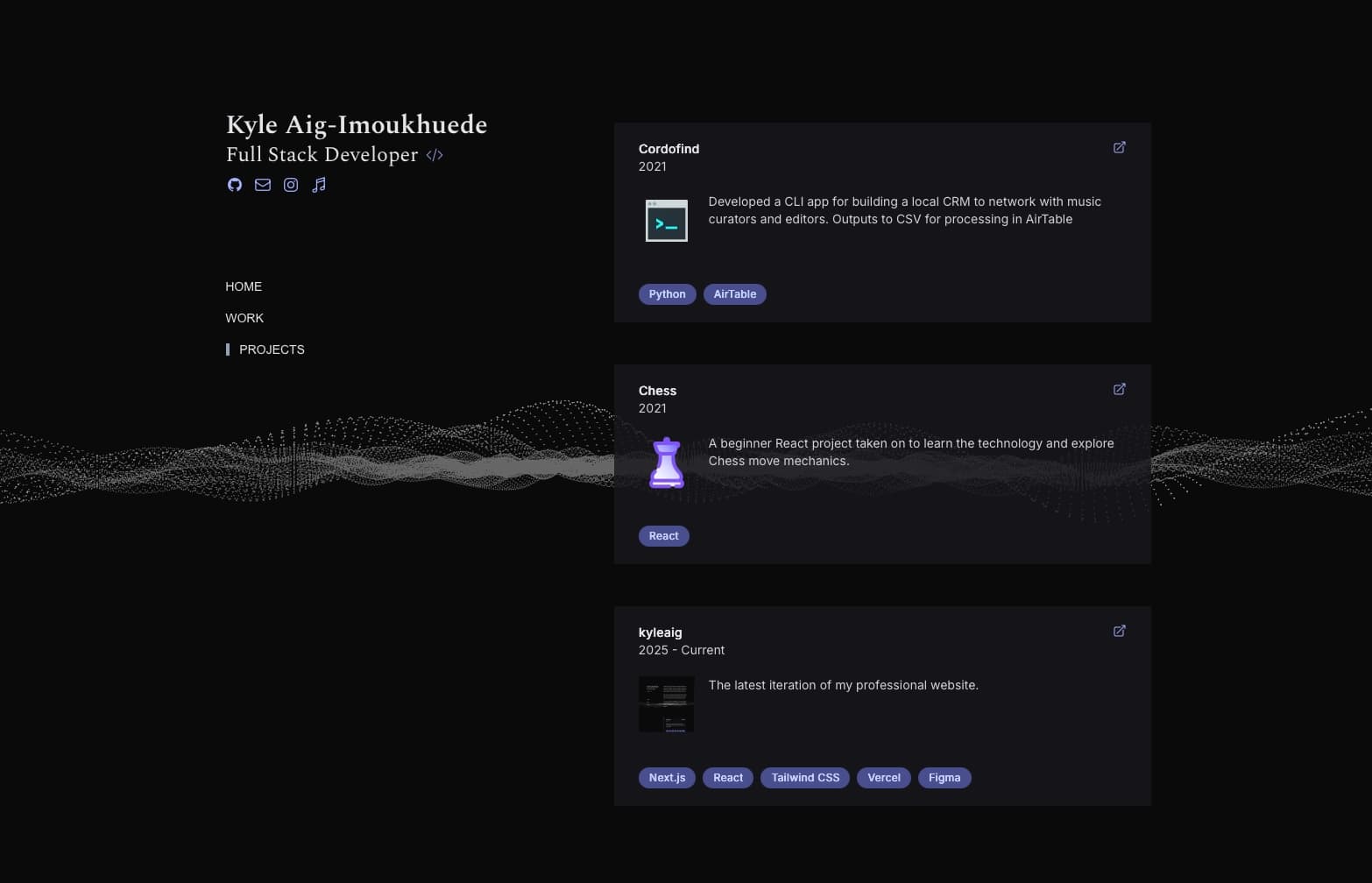Open Cordofind external link icon
1372x883 pixels.
point(1119,148)
